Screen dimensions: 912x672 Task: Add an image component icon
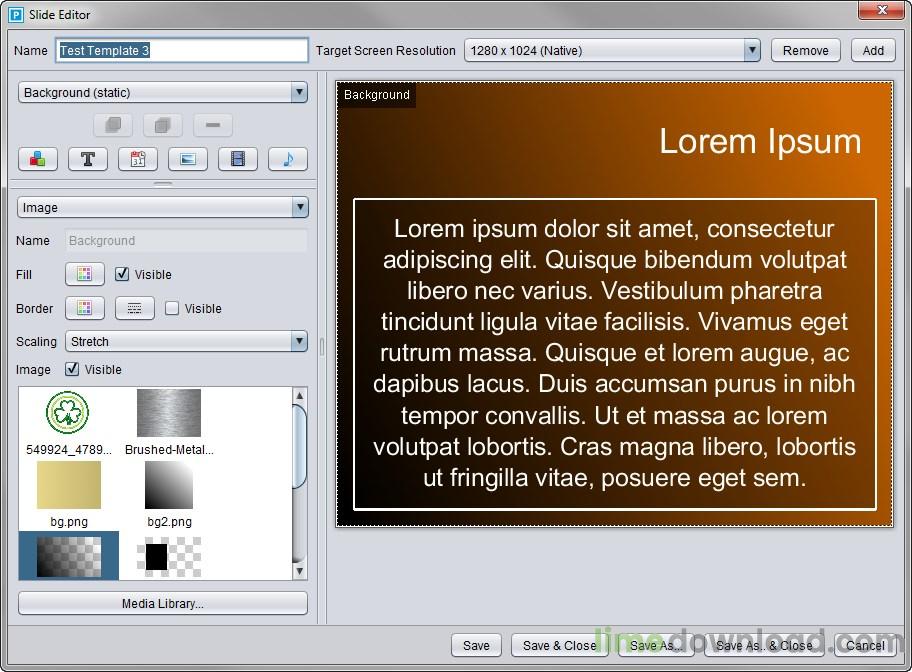click(x=188, y=159)
